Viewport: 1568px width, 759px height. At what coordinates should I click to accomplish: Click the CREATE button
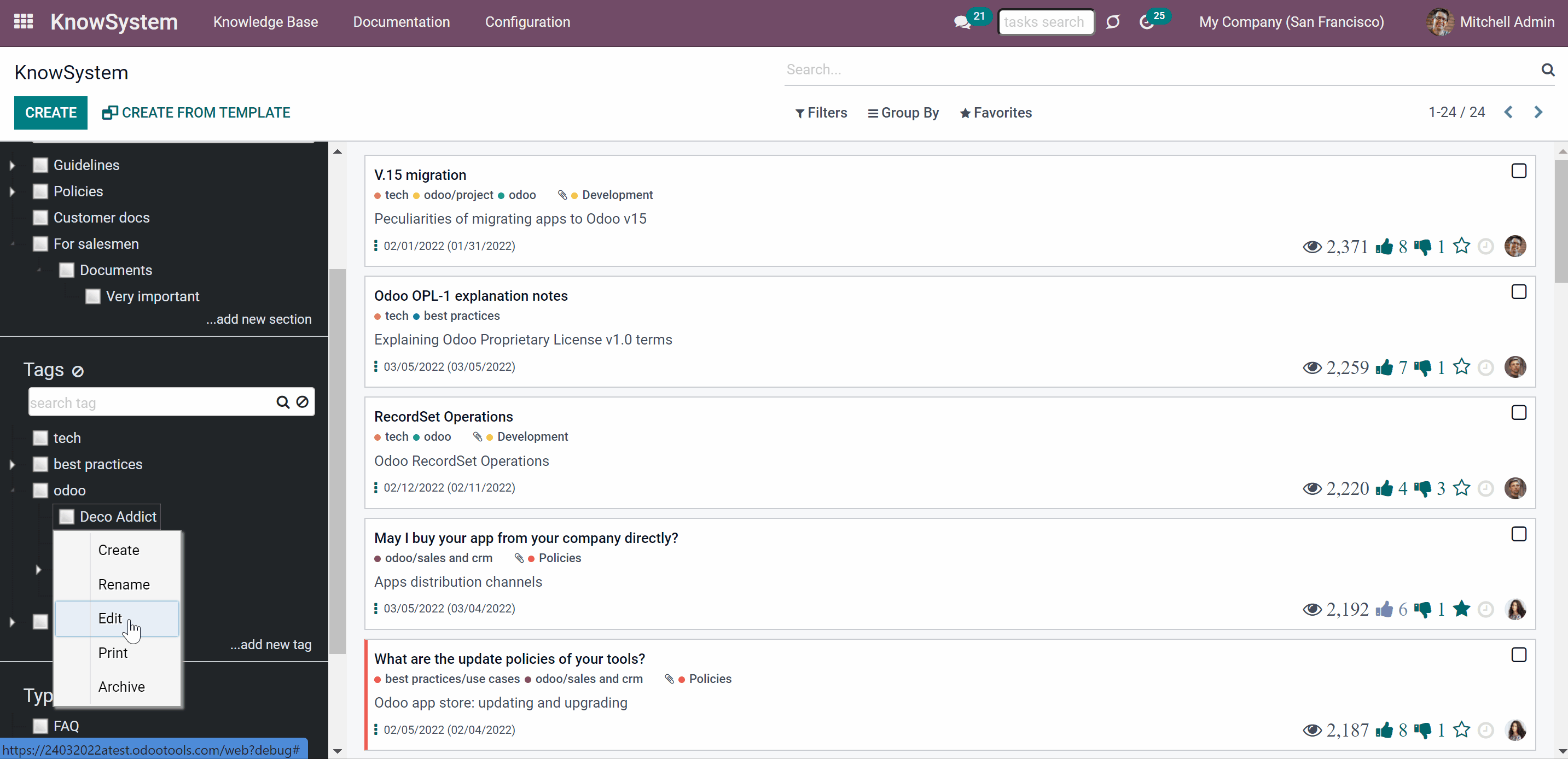[50, 113]
